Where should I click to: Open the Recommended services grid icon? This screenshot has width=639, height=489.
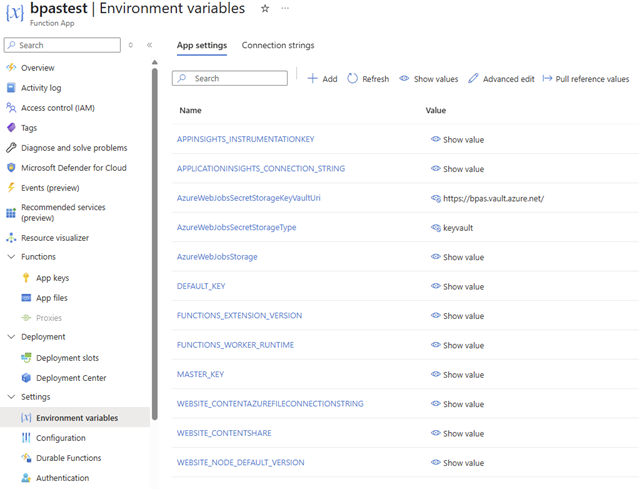tap(11, 213)
